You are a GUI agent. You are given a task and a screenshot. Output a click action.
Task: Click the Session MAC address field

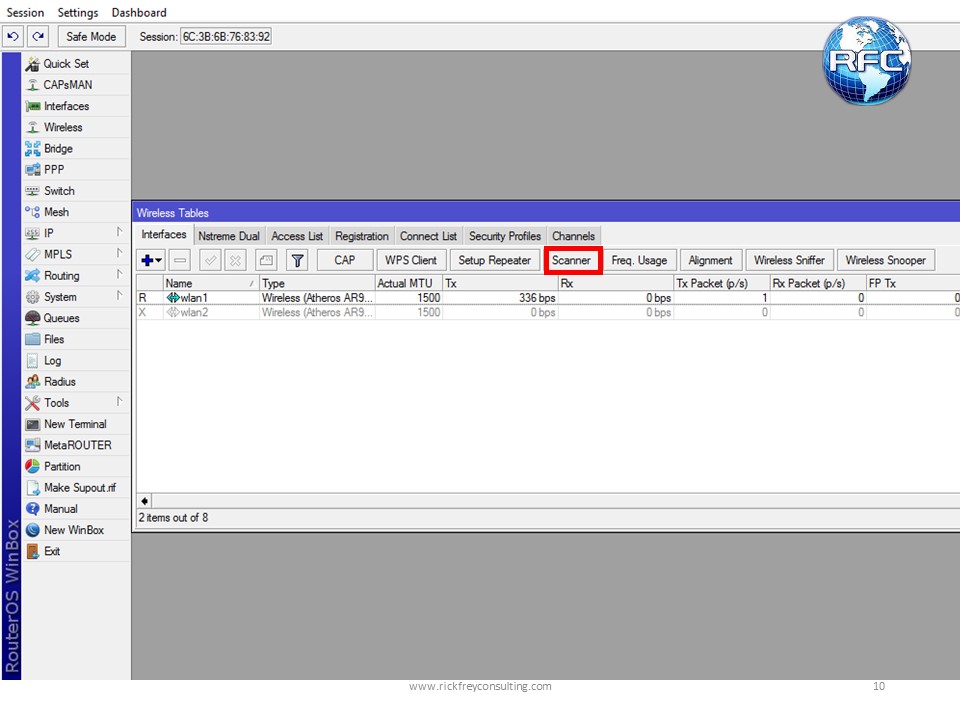point(226,37)
